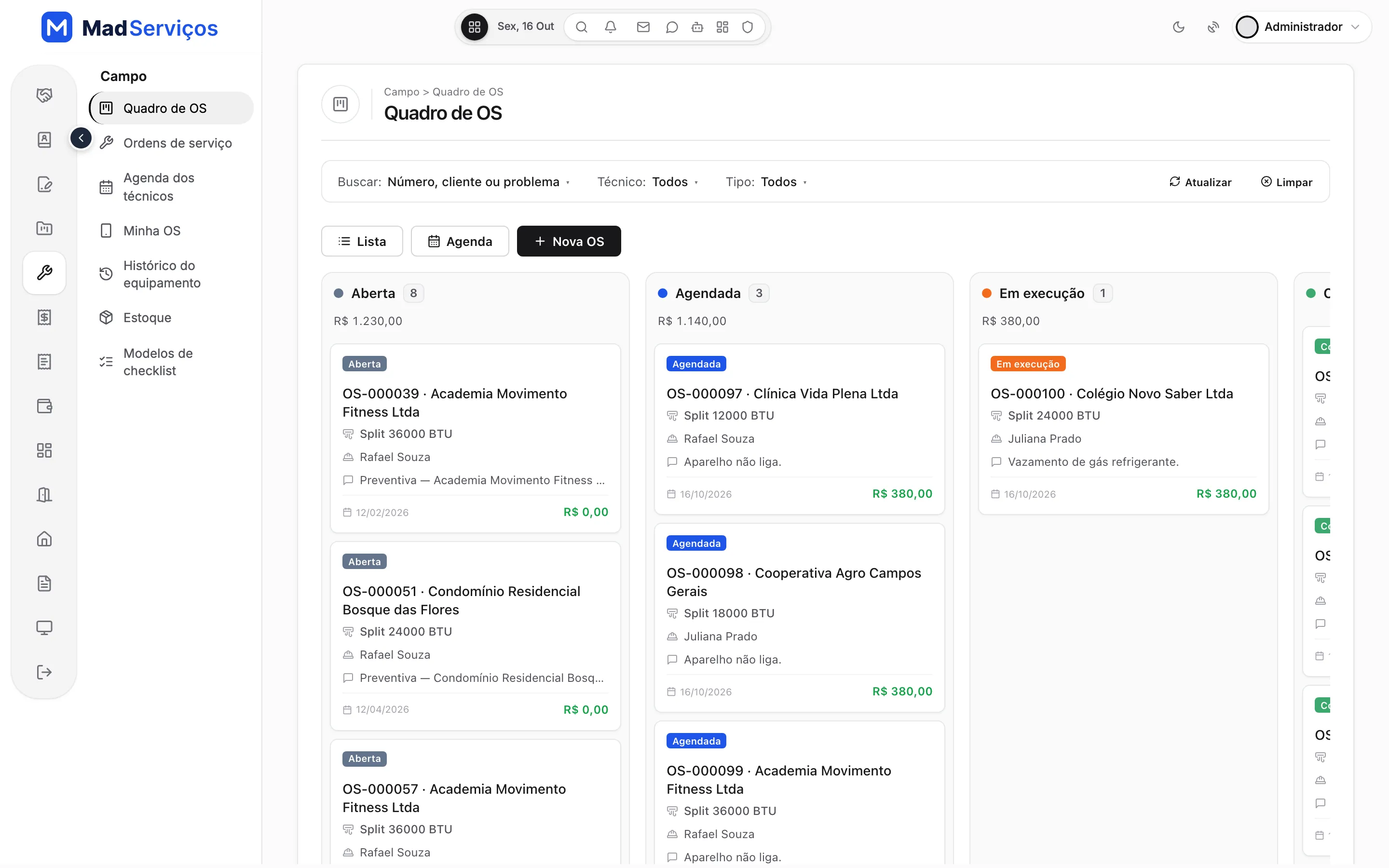Open card OS-000039 Academia Movimento Fitness
Viewport: 1389px width, 868px height.
tap(475, 438)
